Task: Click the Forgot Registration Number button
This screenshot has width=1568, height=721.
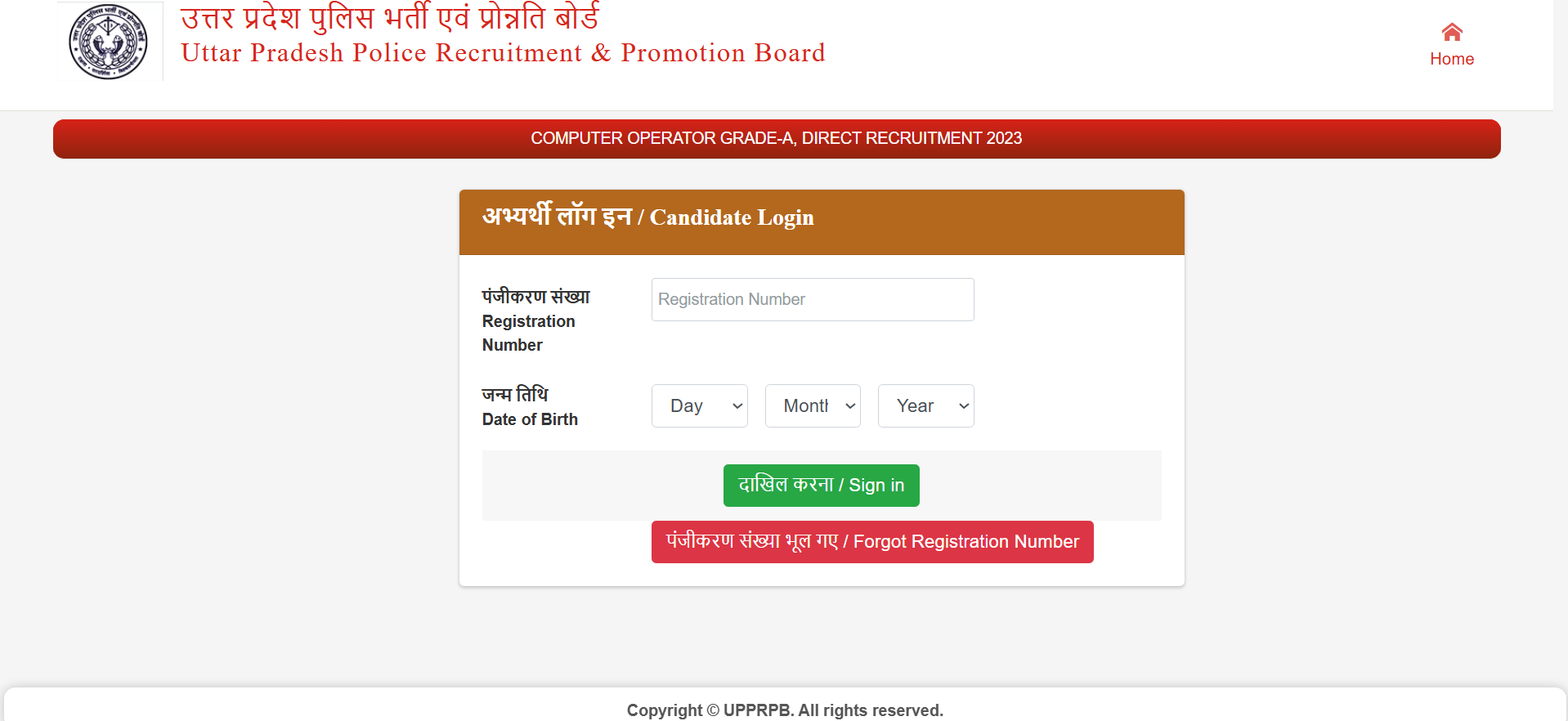Action: click(x=871, y=542)
